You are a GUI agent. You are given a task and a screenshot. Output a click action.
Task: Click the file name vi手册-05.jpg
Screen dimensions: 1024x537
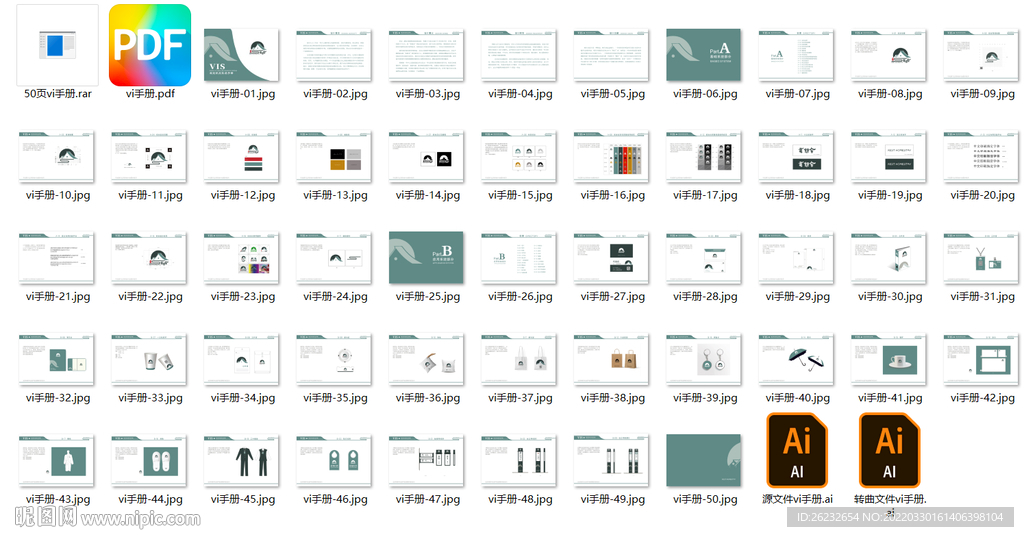pyautogui.click(x=613, y=93)
